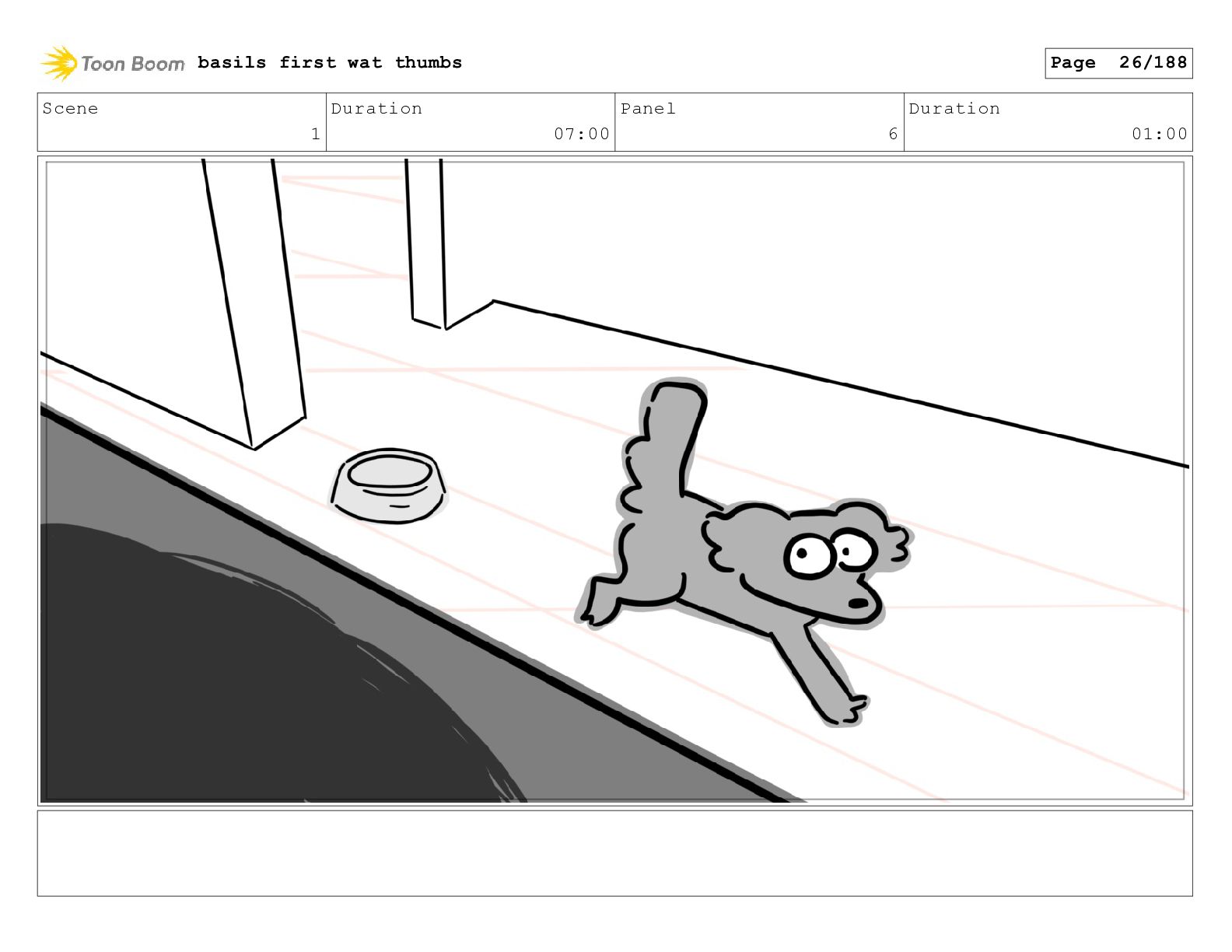Select the title 'basils first wat thumbs'

click(330, 62)
